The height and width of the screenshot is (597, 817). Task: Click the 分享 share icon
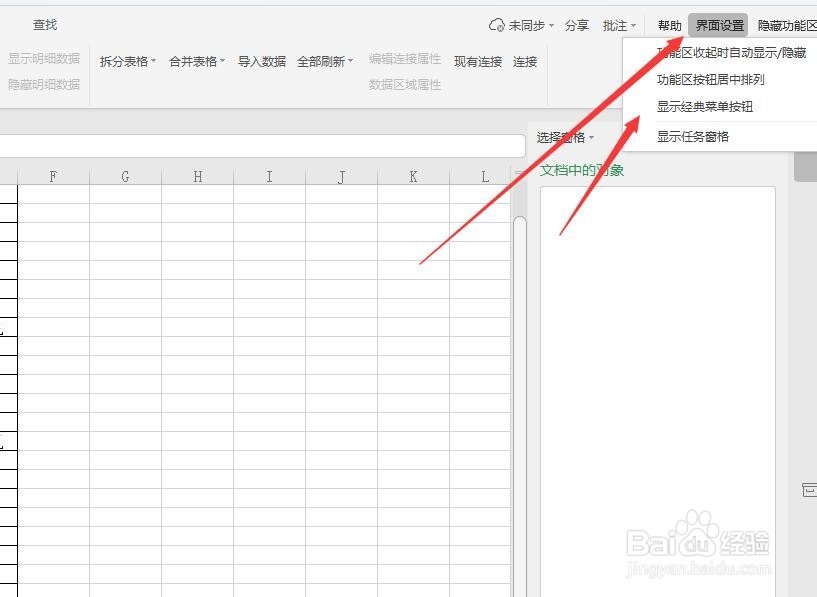pos(576,25)
